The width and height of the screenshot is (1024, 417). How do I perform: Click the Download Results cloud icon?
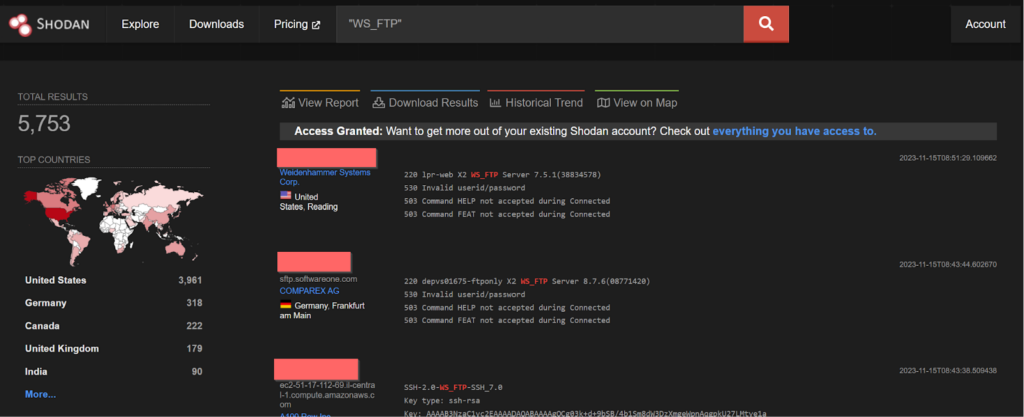(x=379, y=102)
